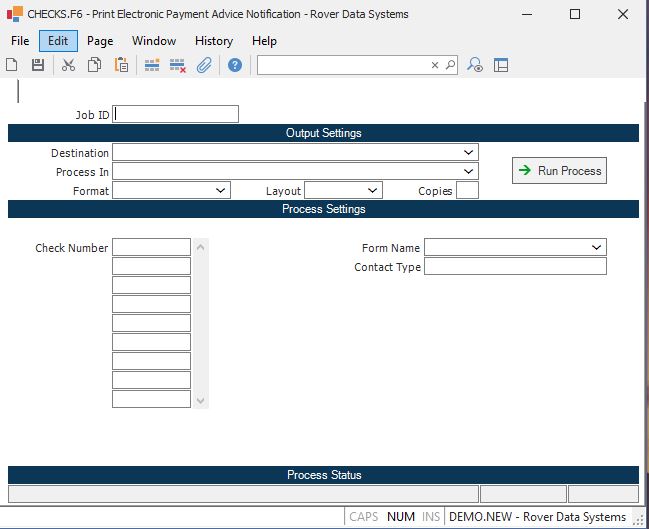Click the Insert row icon

152,65
